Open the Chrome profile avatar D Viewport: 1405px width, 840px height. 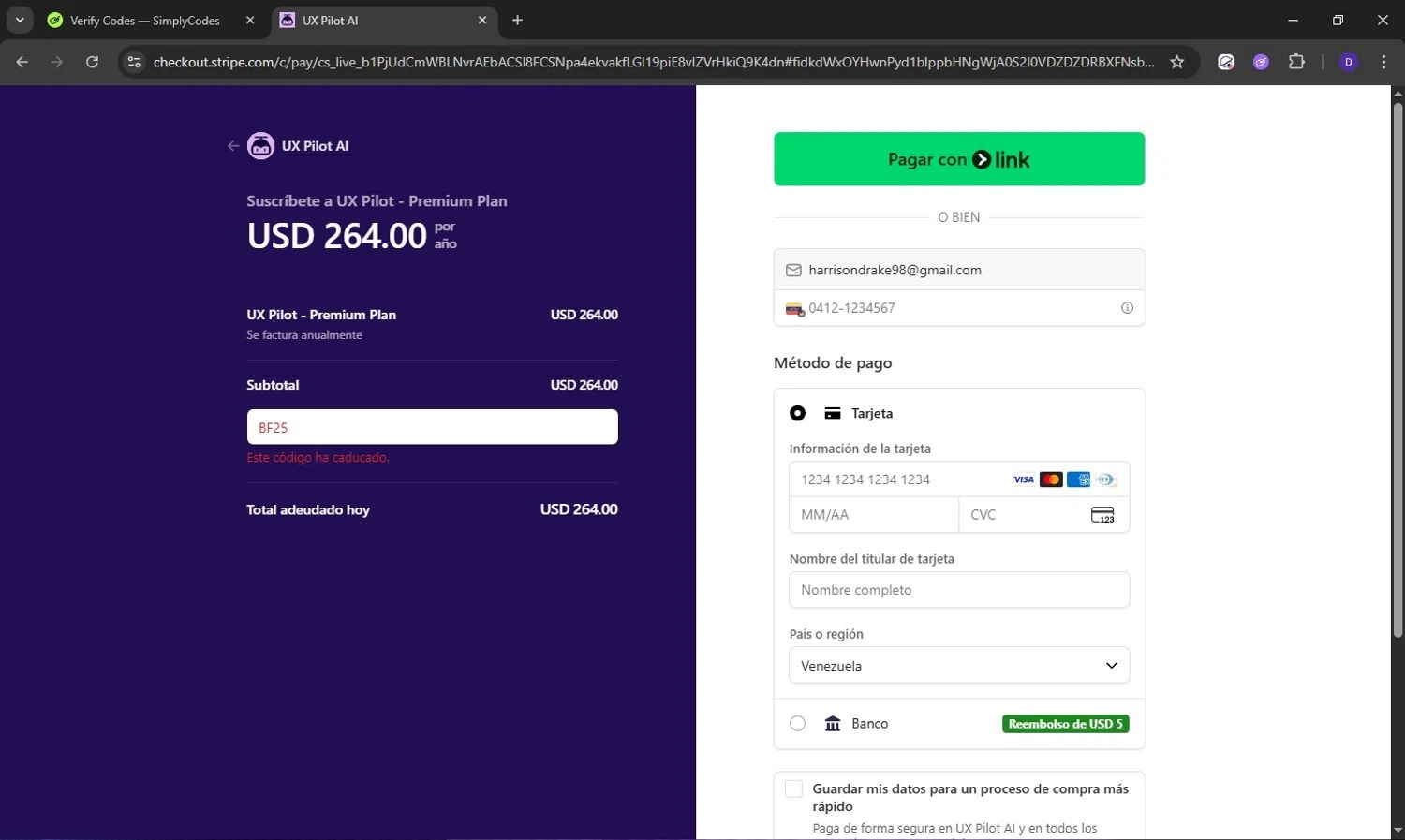(x=1349, y=62)
